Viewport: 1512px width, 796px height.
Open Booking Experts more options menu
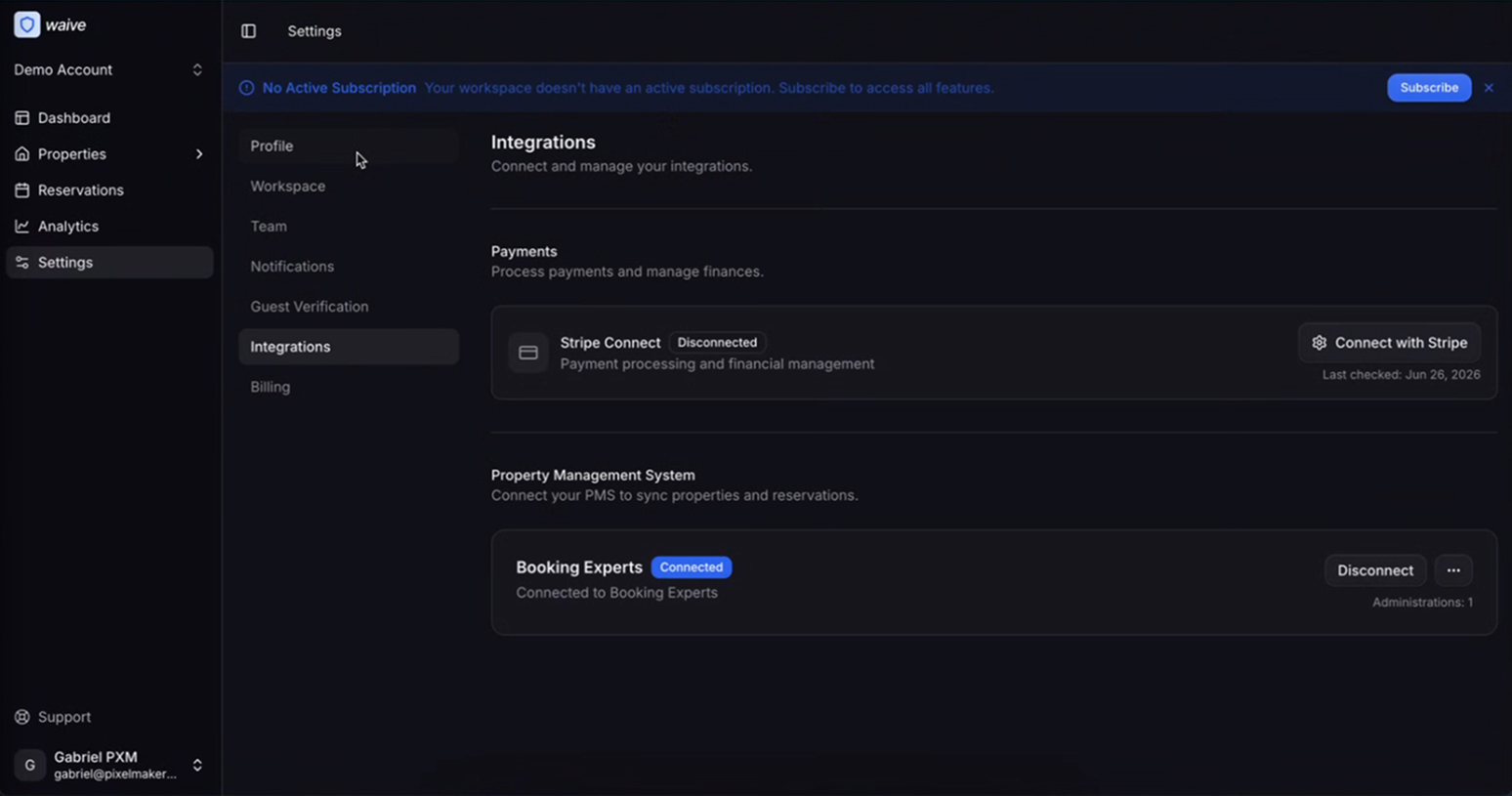pos(1453,570)
